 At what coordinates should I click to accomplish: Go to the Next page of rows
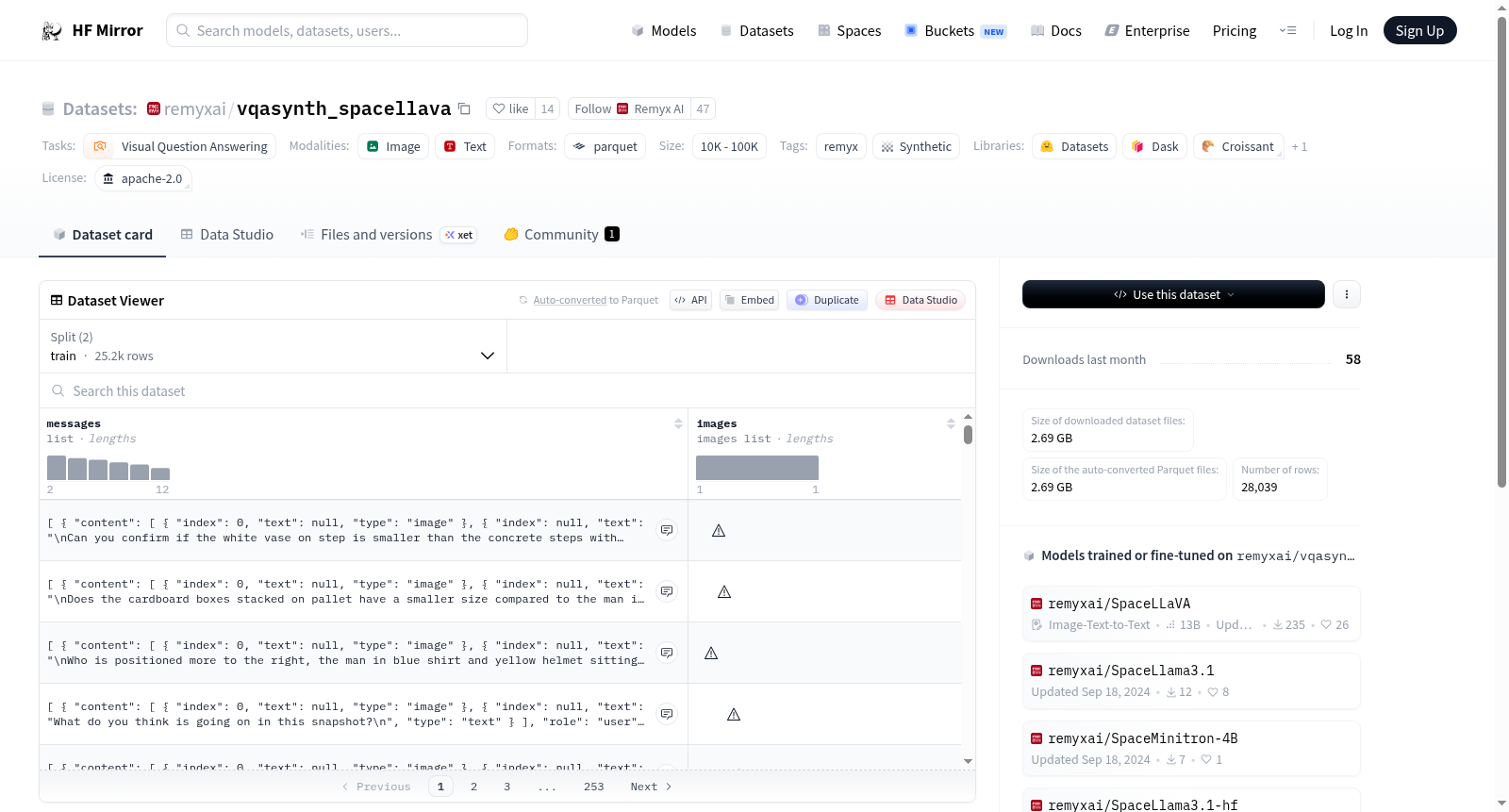click(x=651, y=787)
